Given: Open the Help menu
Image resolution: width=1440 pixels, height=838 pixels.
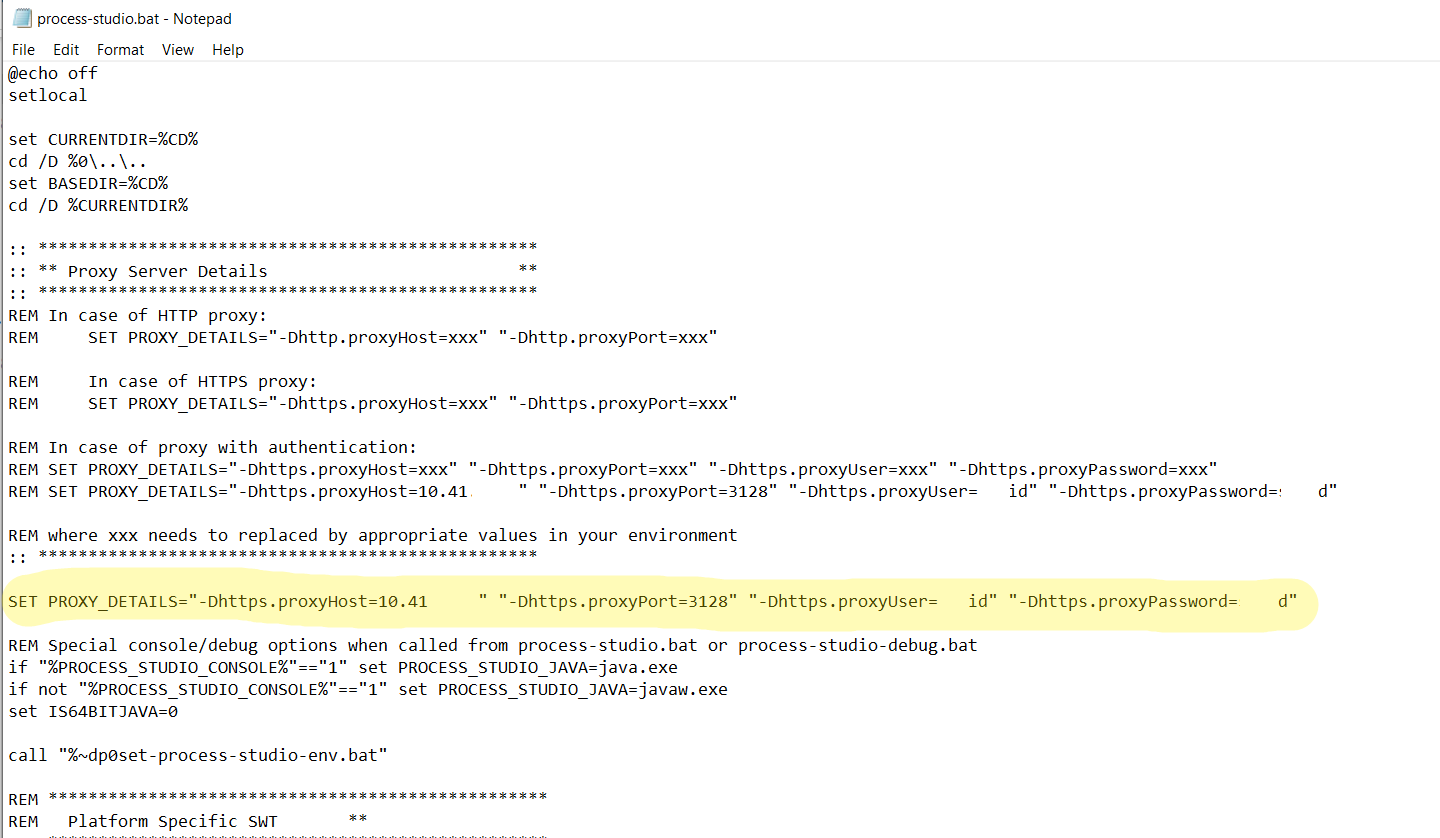Looking at the screenshot, I should [x=227, y=50].
